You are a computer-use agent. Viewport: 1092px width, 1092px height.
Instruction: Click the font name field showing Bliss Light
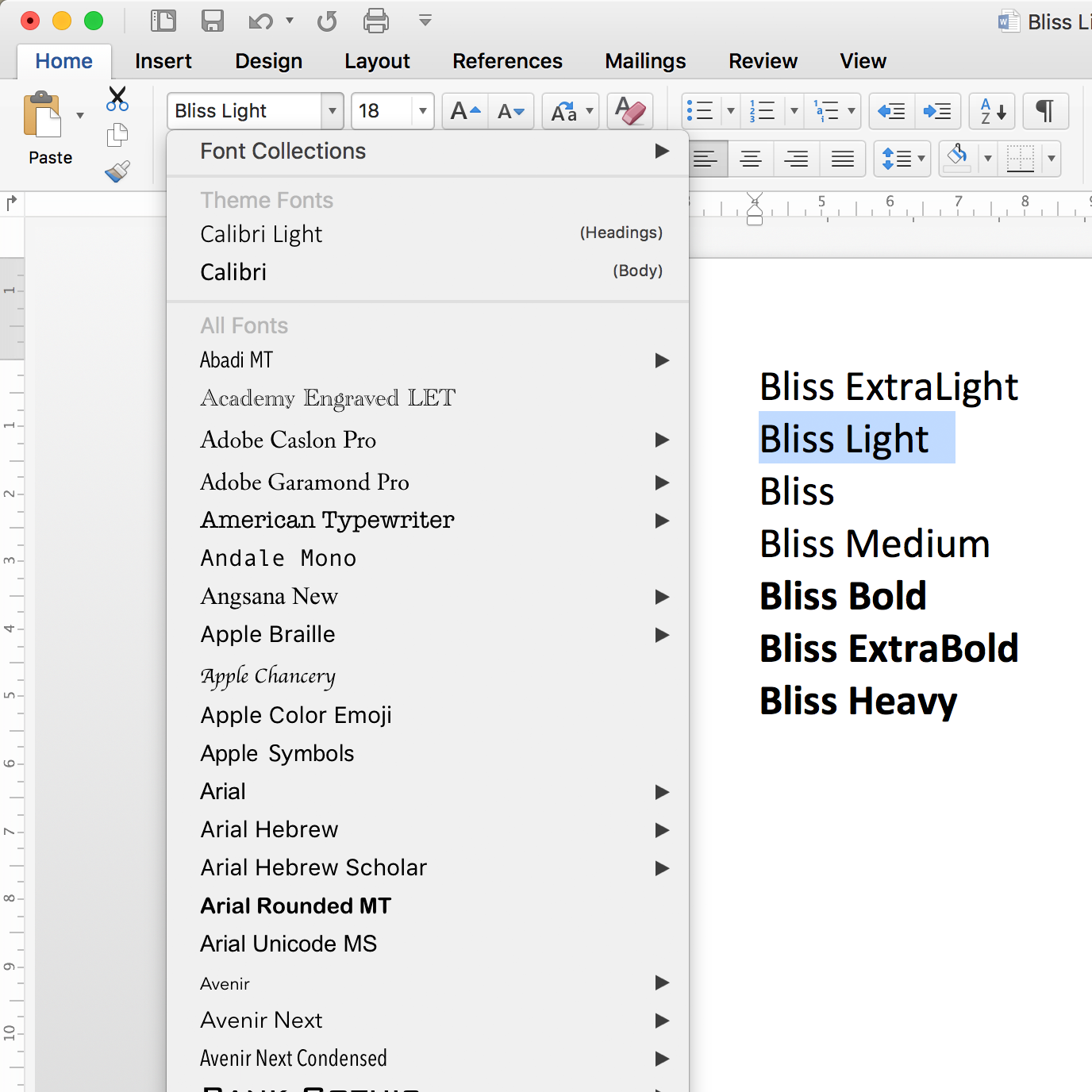point(245,111)
